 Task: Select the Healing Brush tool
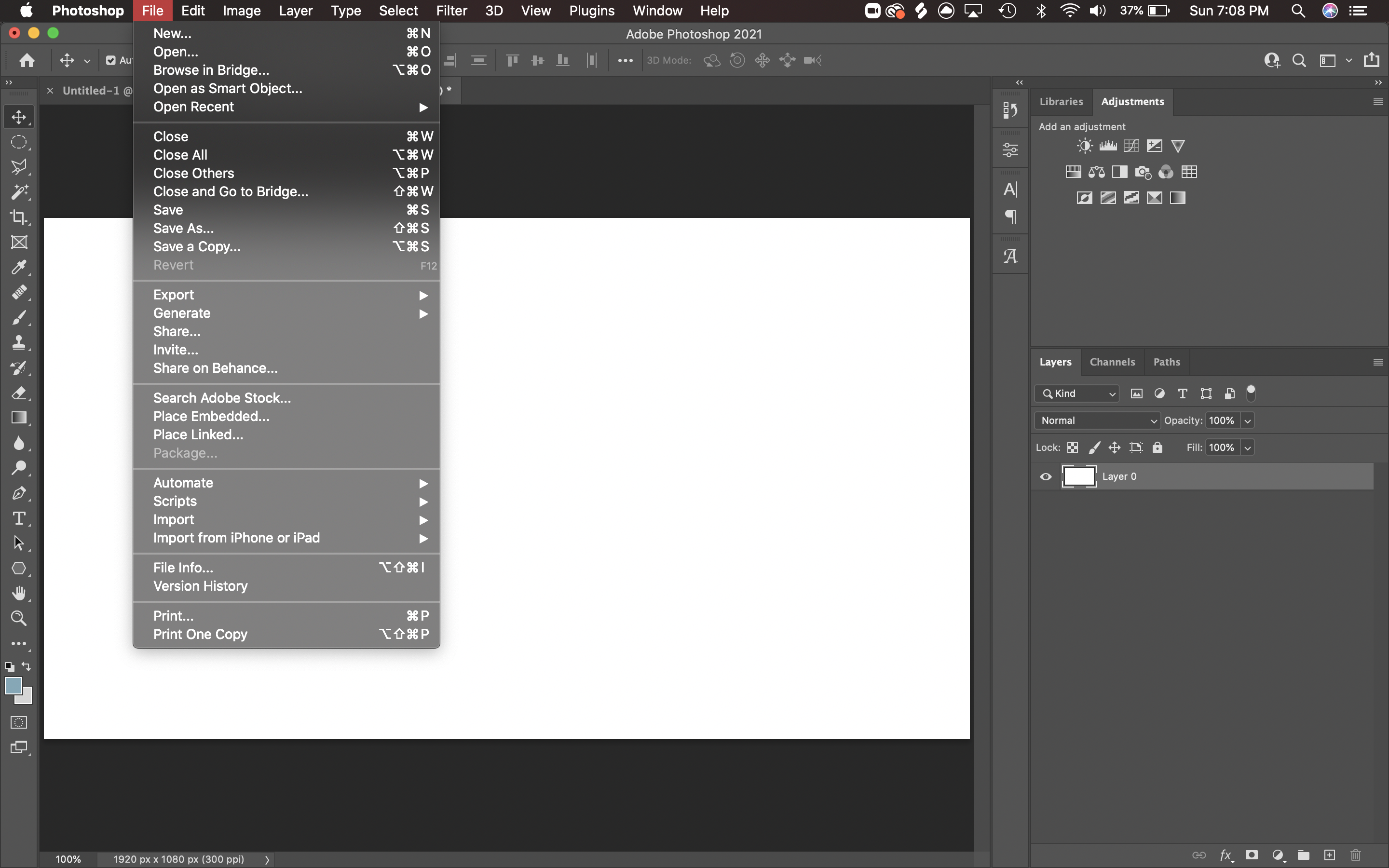click(19, 293)
